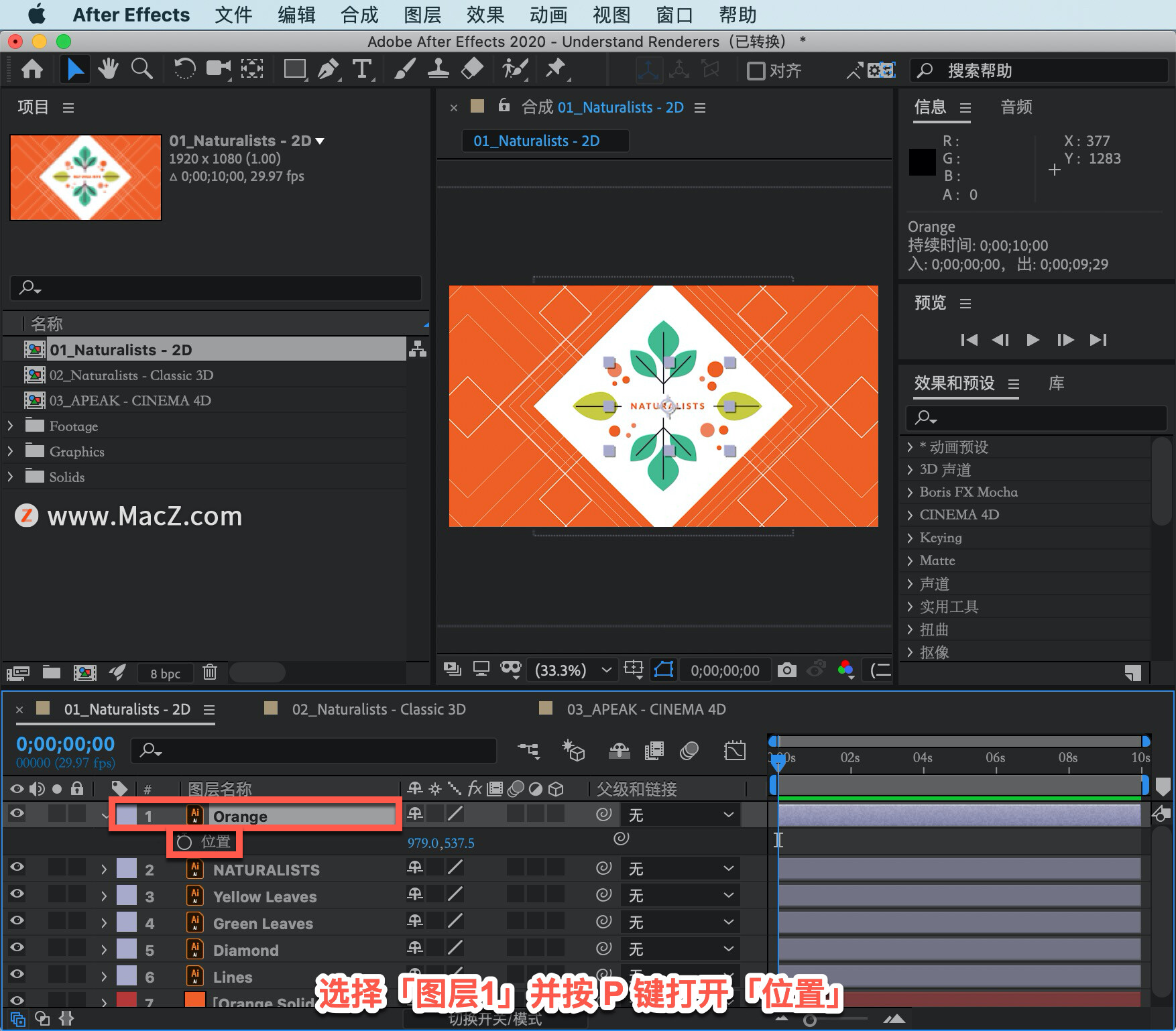The image size is (1176, 1031).
Task: Enable the 对齐 snapping checkbox
Action: click(x=756, y=70)
